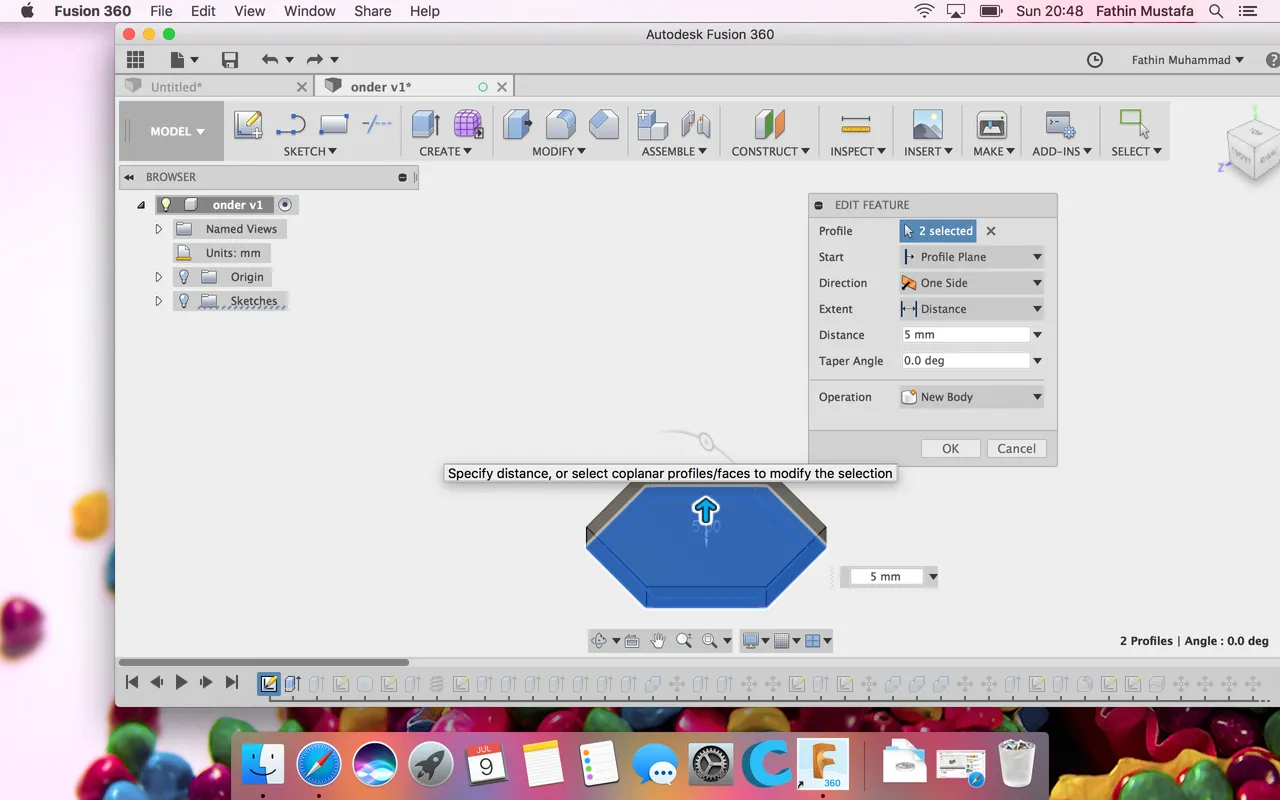Open the File menu

point(161,11)
